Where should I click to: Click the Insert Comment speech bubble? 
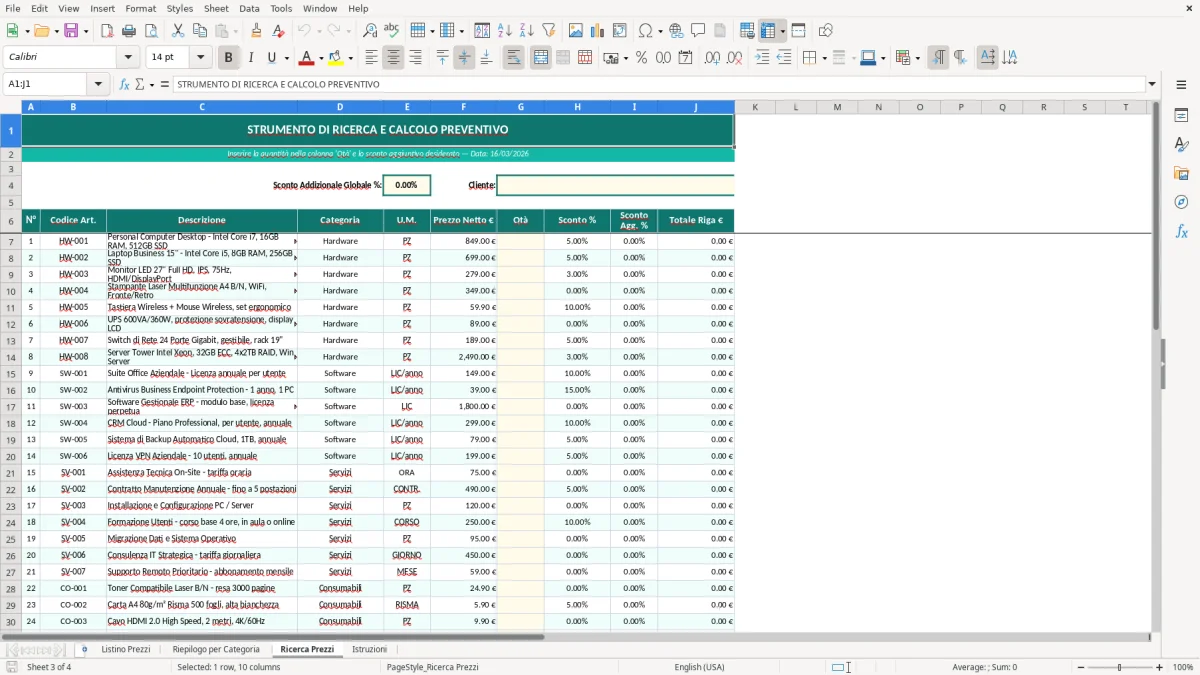click(698, 31)
